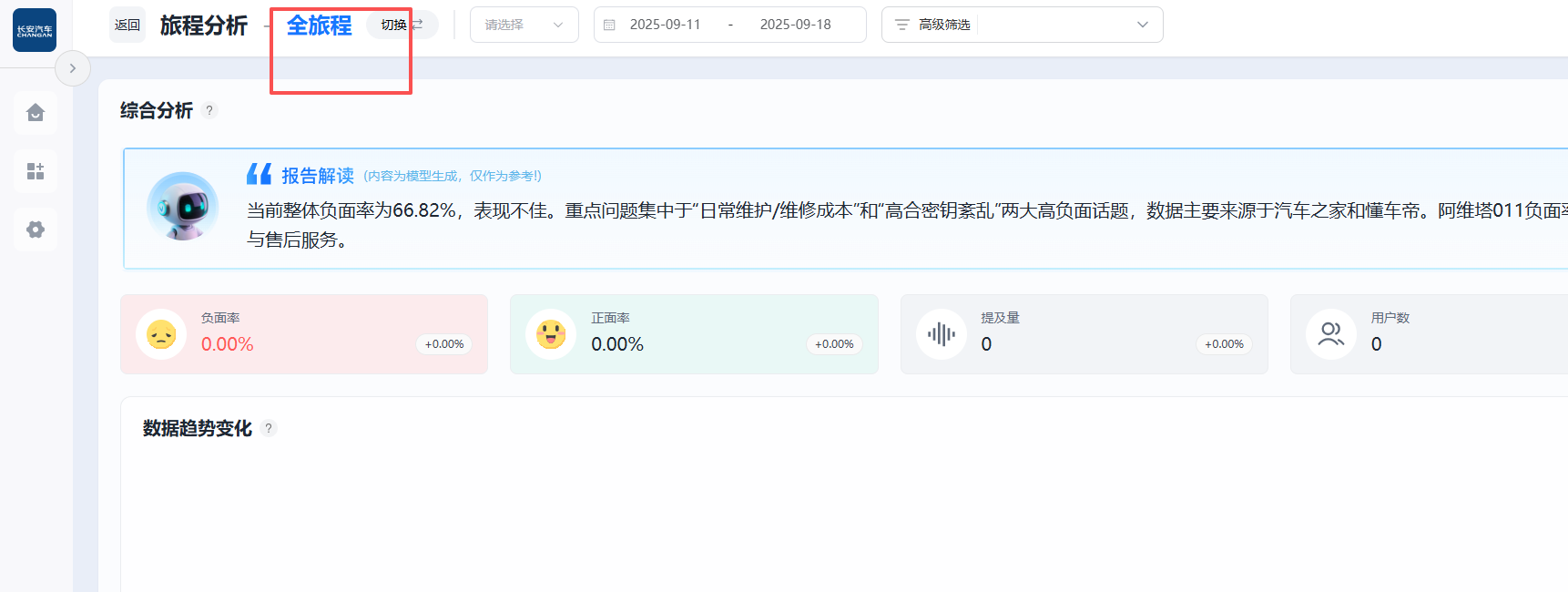The image size is (1568, 592).
Task: Click the 正面率 value 0.00%
Action: click(x=617, y=344)
